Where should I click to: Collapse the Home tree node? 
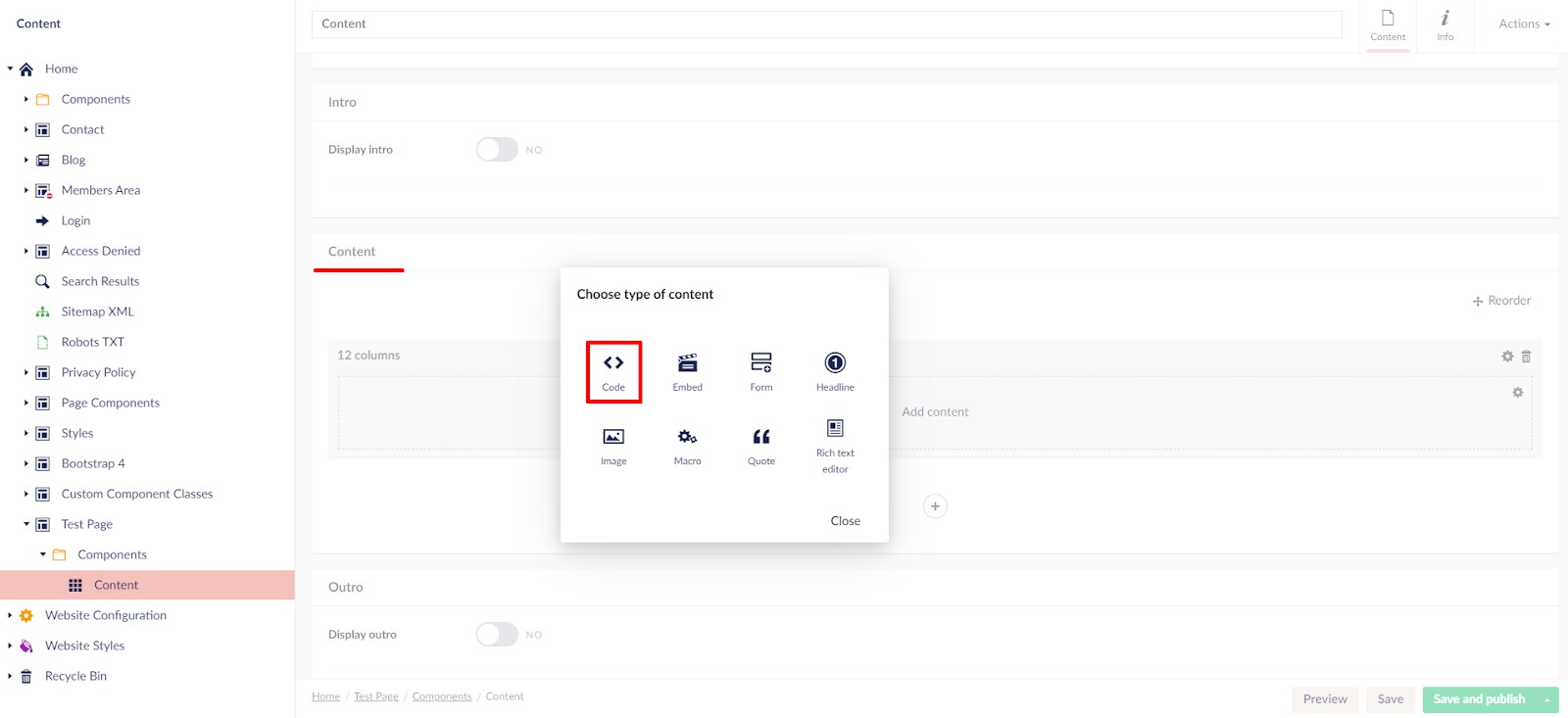click(x=10, y=69)
